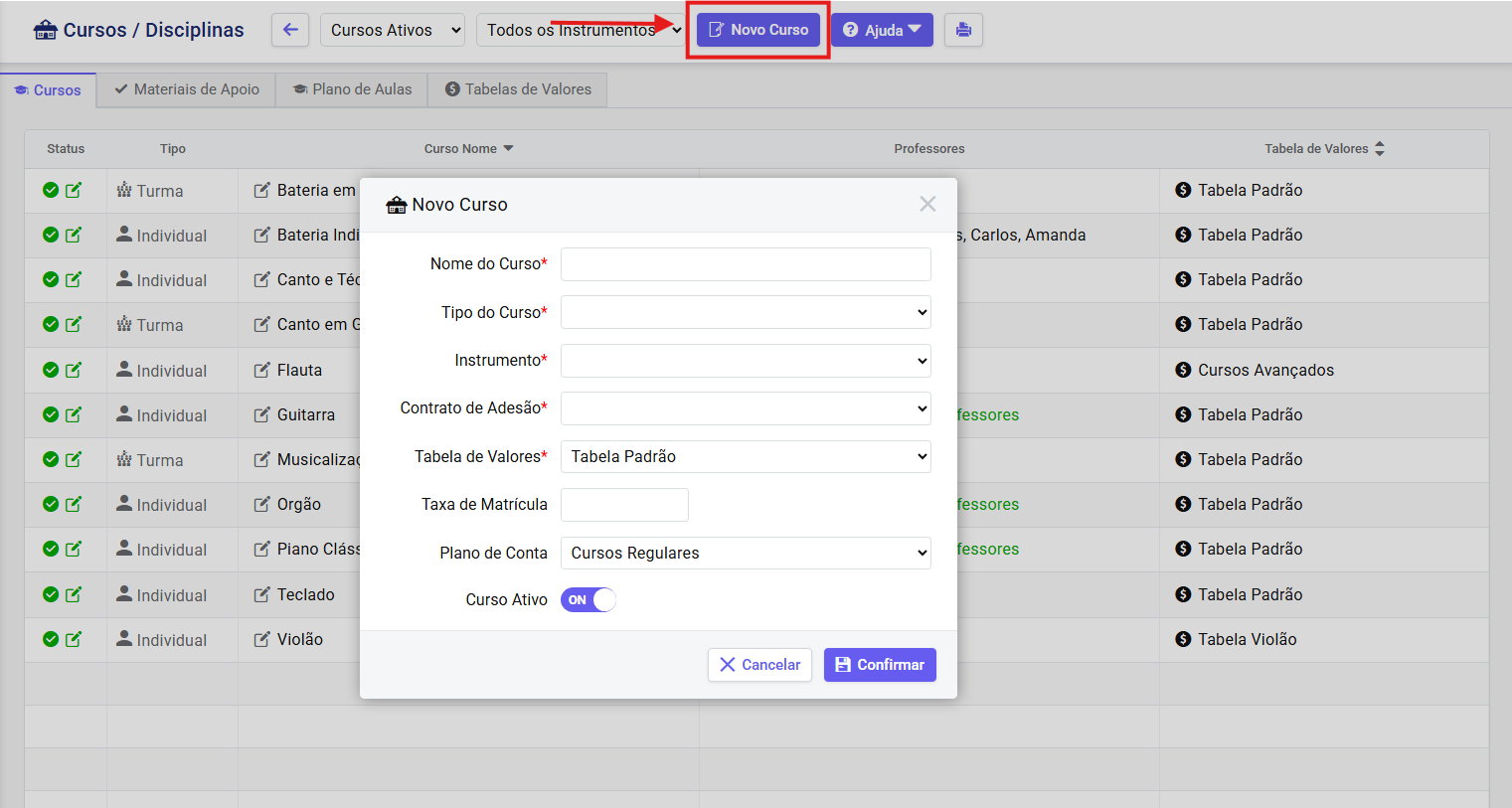Viewport: 1512px width, 808px height.
Task: Open the Tipo do Curso dropdown
Action: point(746,312)
